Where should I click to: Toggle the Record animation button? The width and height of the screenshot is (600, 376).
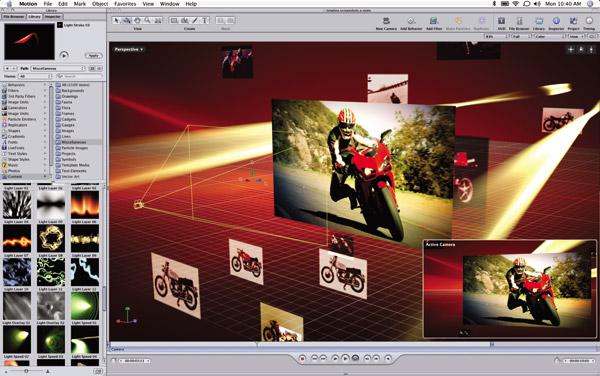pyautogui.click(x=302, y=358)
